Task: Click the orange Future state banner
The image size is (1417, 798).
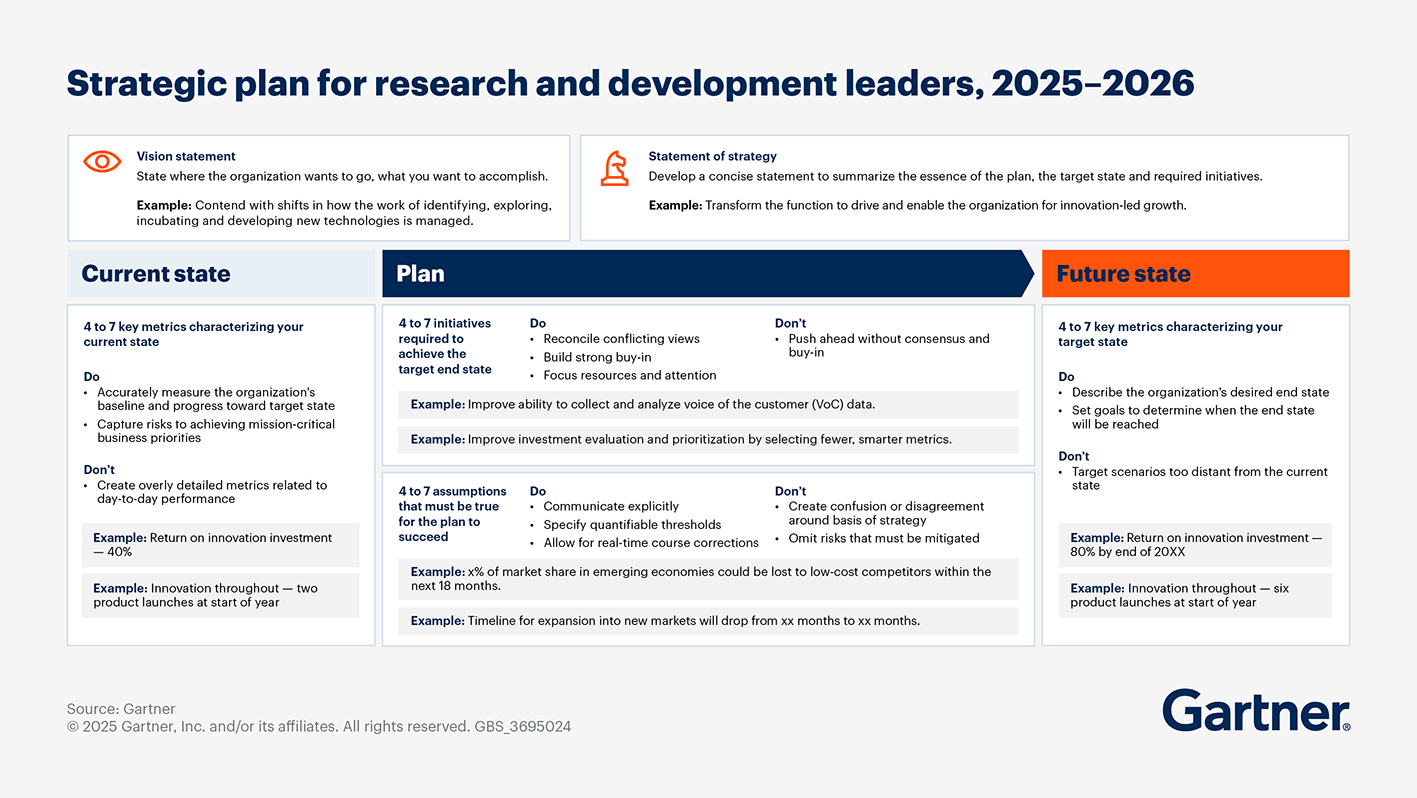Action: click(x=1195, y=274)
